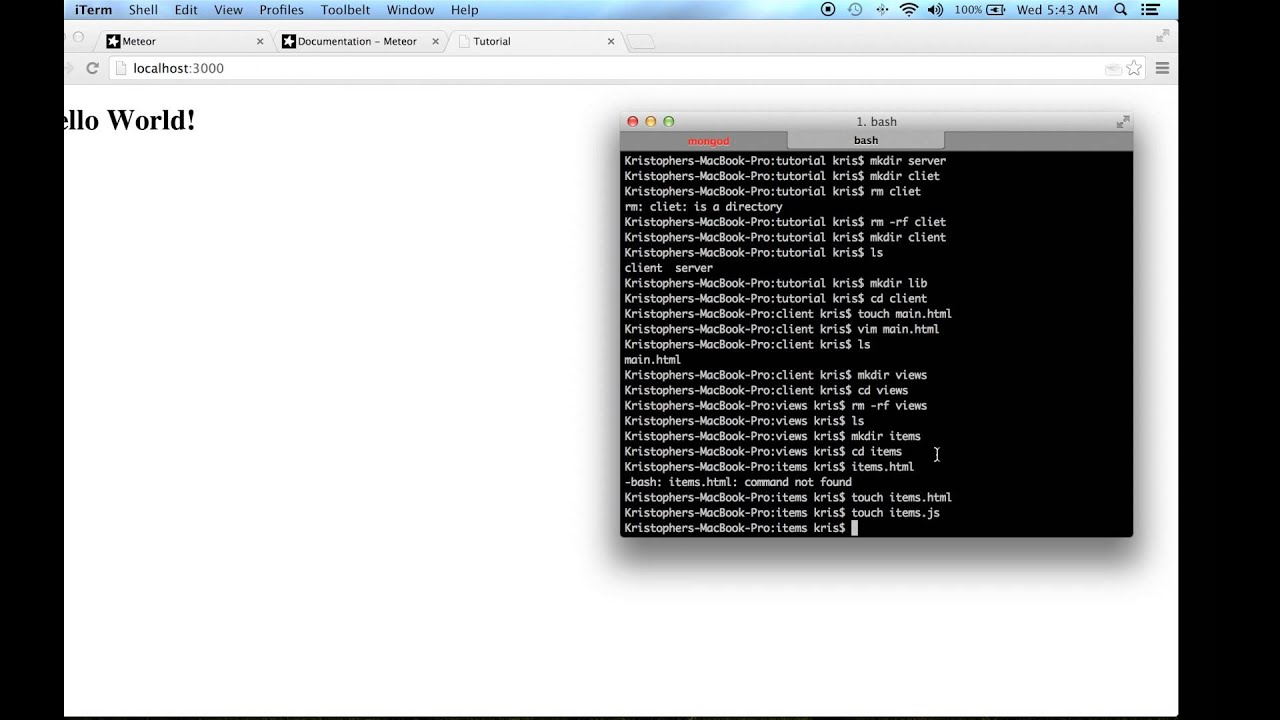Minimize the iTerm window
This screenshot has height=720, width=1280.
coord(651,121)
